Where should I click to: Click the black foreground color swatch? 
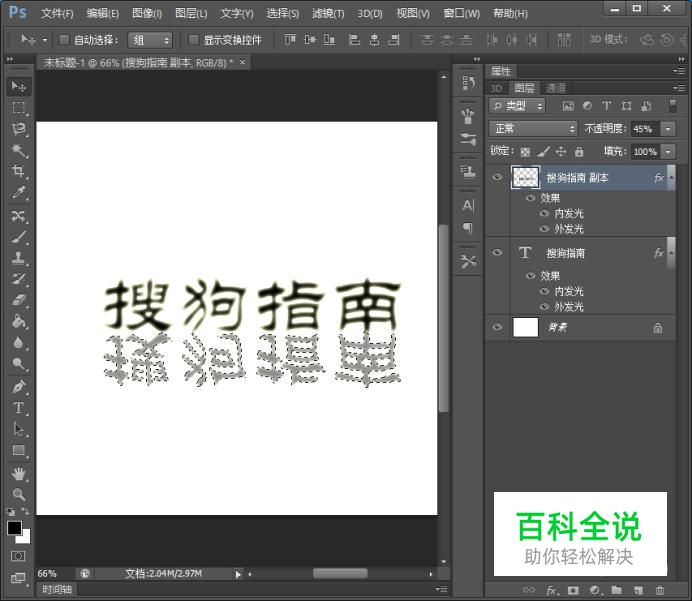click(14, 527)
